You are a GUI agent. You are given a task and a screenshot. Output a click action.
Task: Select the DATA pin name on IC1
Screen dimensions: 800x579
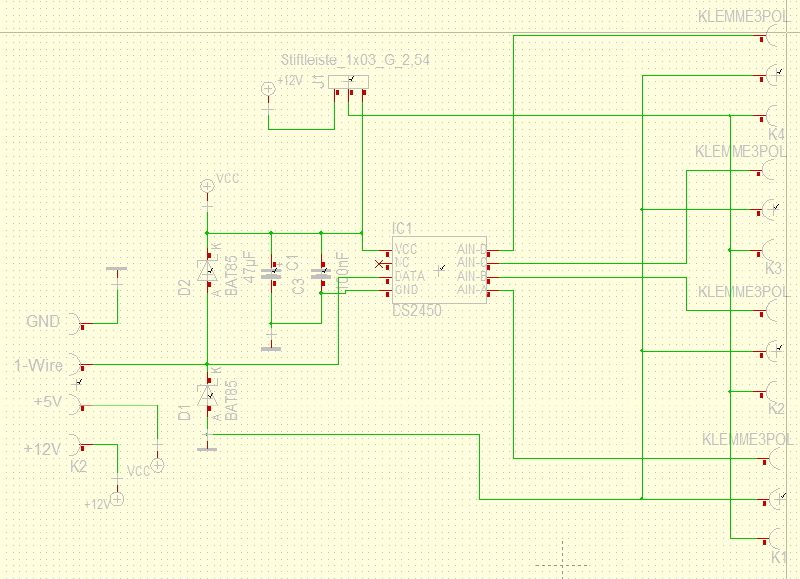point(410,276)
